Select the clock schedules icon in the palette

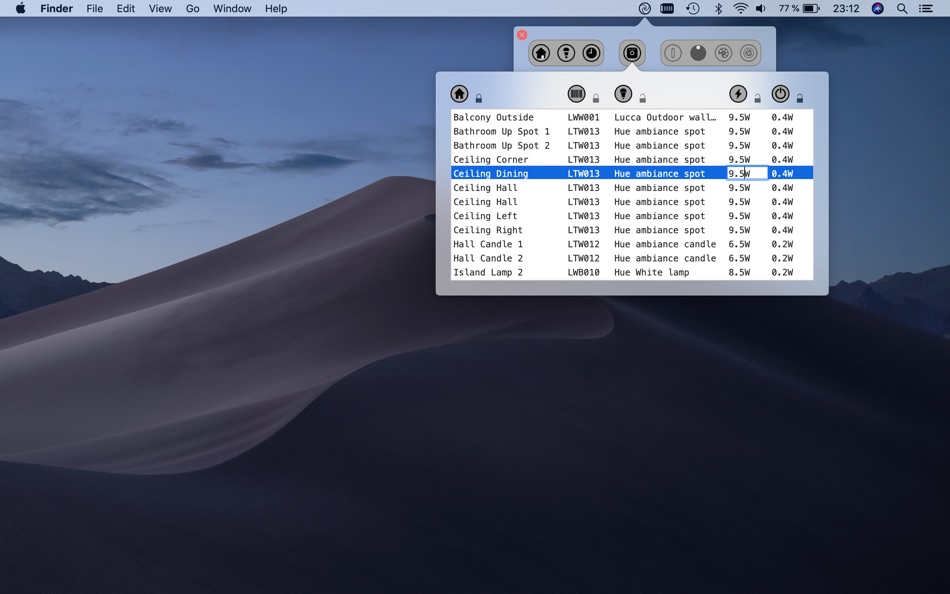point(592,53)
